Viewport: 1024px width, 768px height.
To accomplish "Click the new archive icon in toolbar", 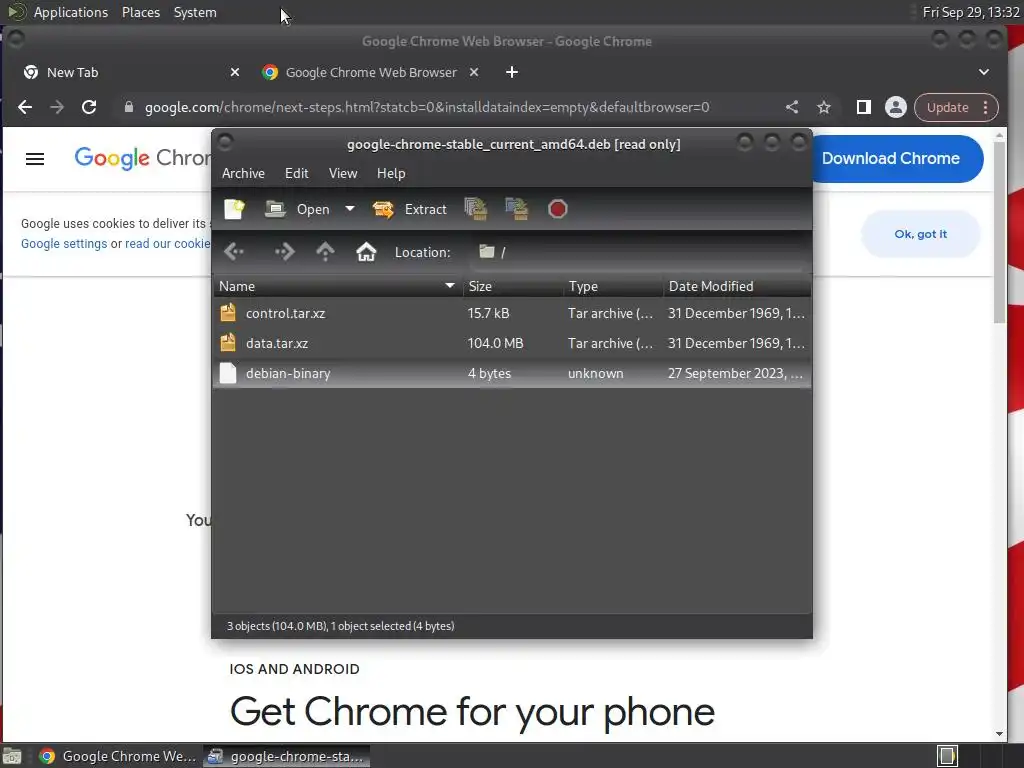I will [234, 209].
